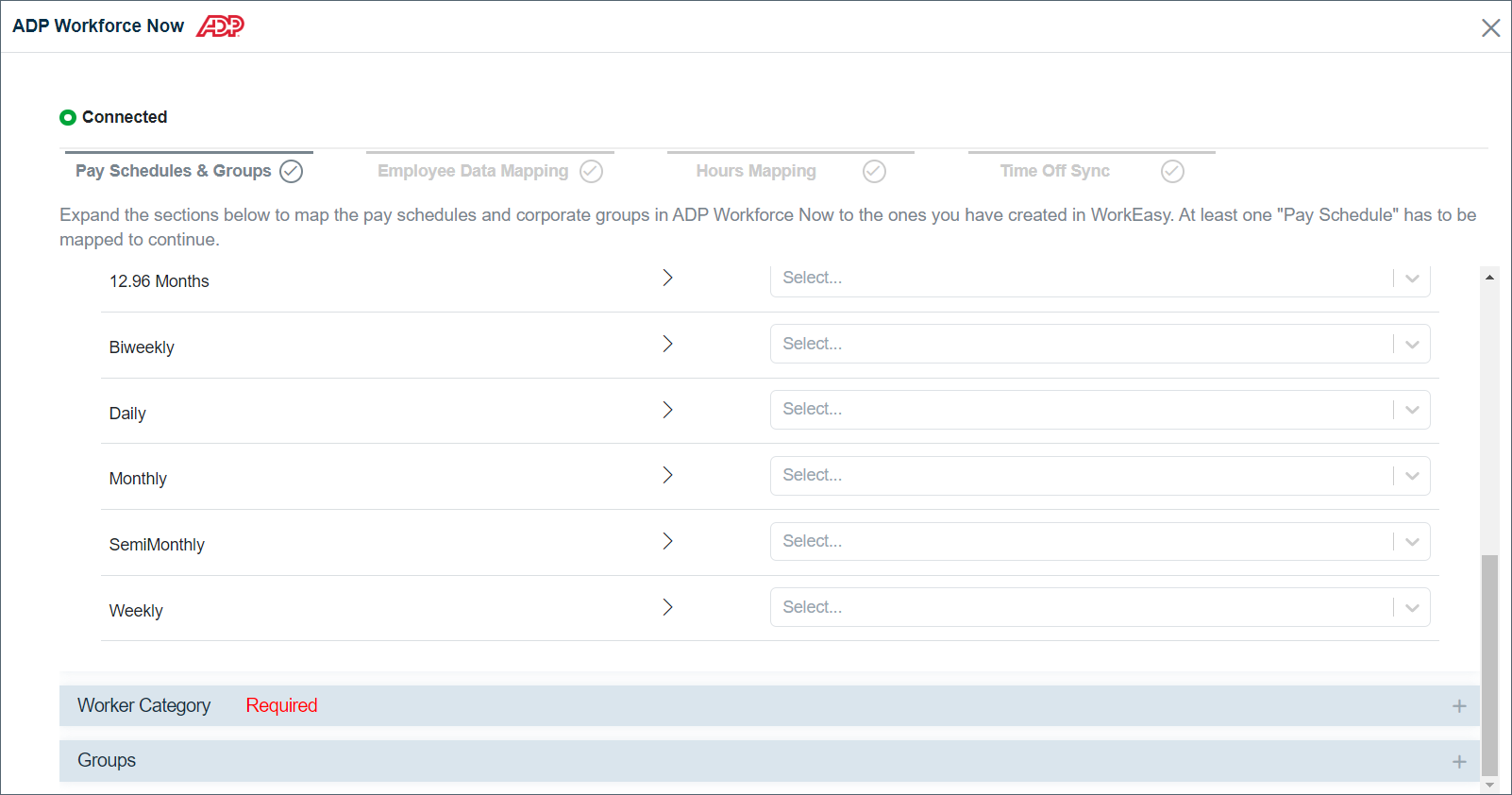Expand the Monthly row chevron

click(667, 475)
